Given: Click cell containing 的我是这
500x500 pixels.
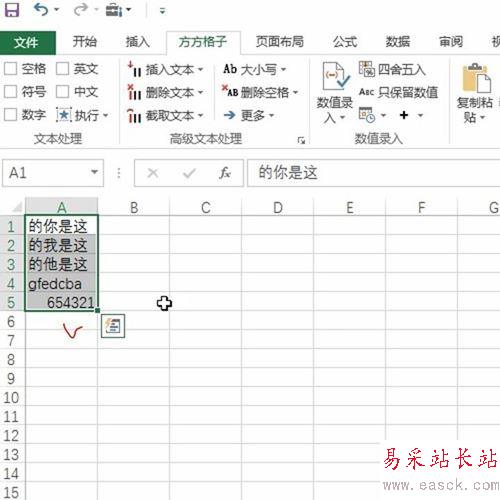Looking at the screenshot, I should [61, 245].
